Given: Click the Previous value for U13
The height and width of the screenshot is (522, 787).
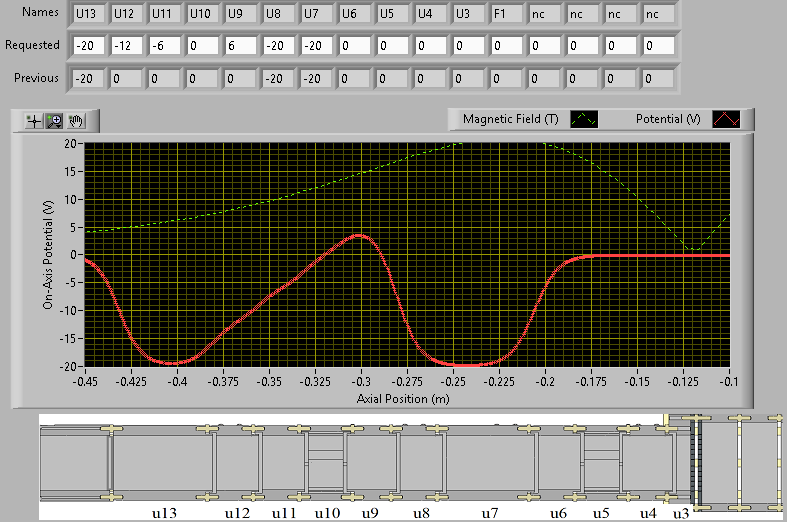Looking at the screenshot, I should click(88, 79).
